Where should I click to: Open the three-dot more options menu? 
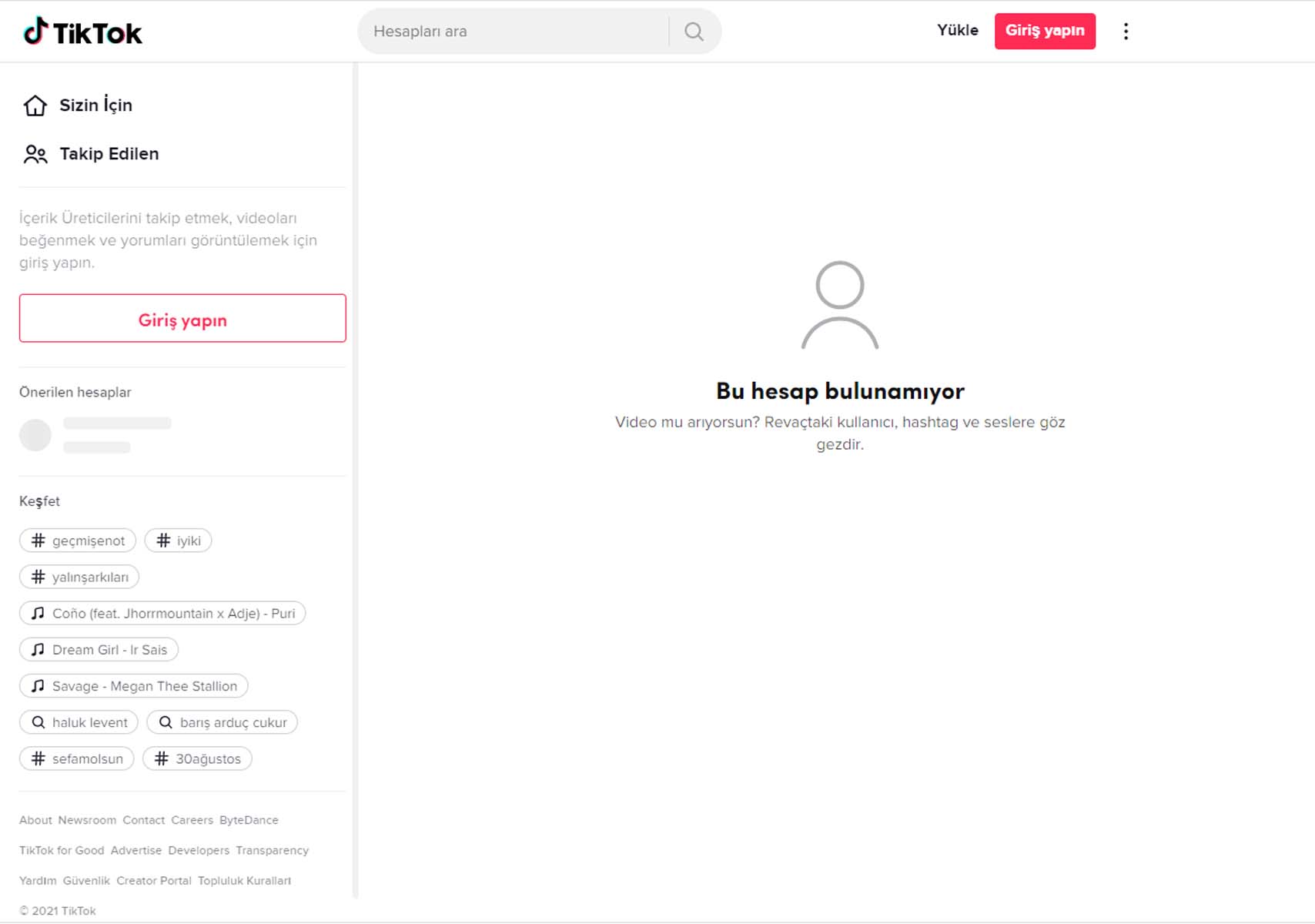(1126, 32)
